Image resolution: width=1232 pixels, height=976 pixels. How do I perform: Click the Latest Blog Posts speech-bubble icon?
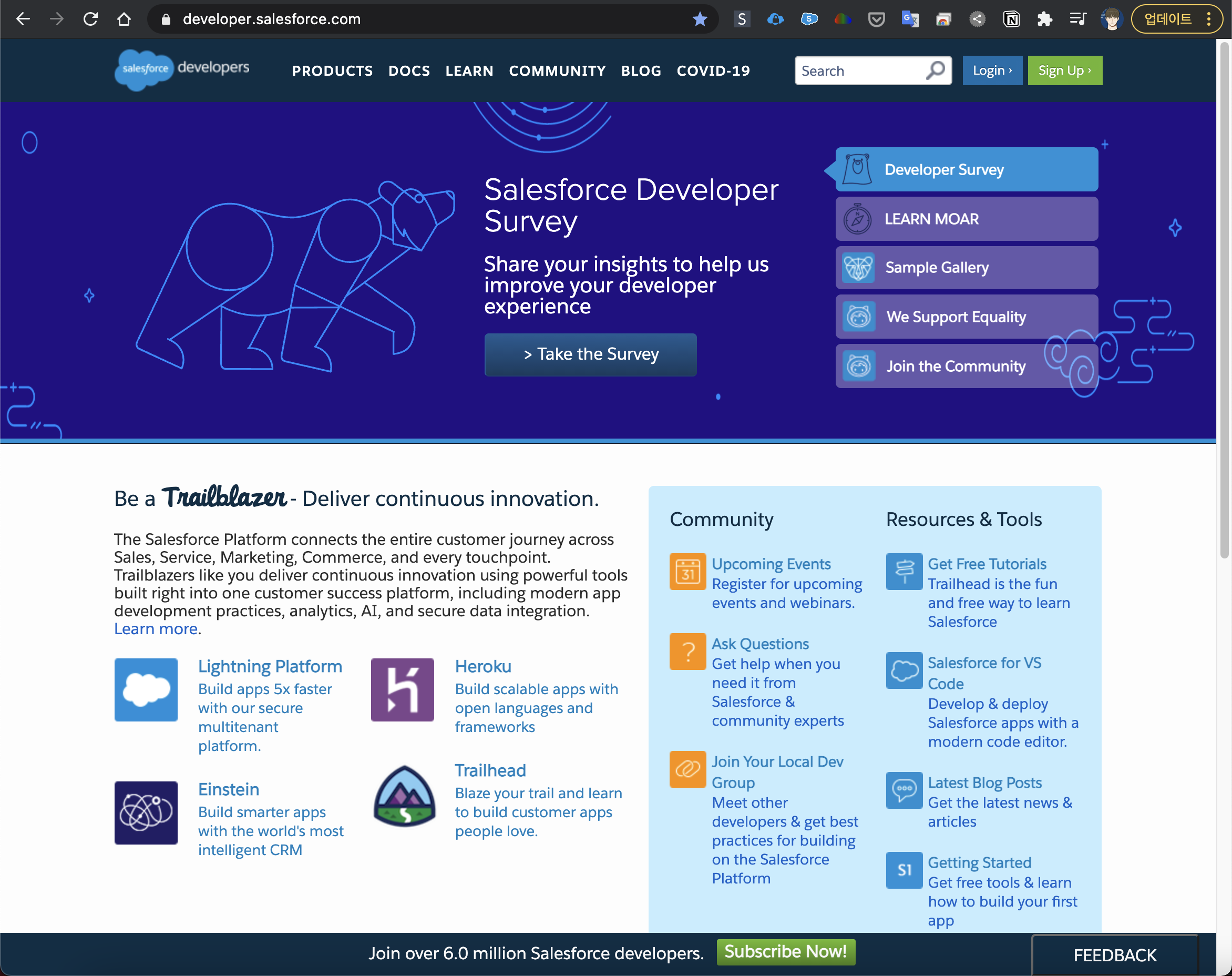(x=904, y=790)
